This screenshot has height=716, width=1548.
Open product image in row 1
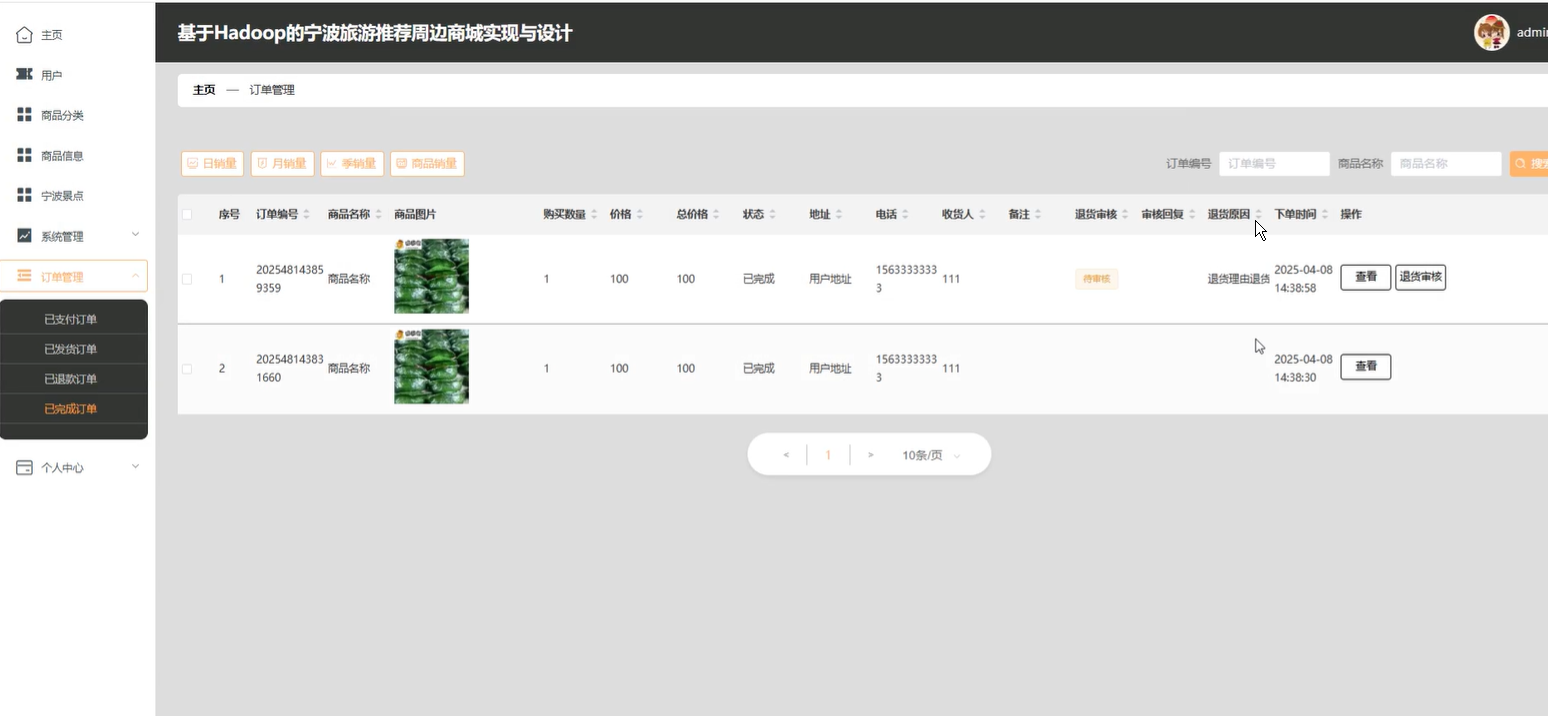(431, 276)
